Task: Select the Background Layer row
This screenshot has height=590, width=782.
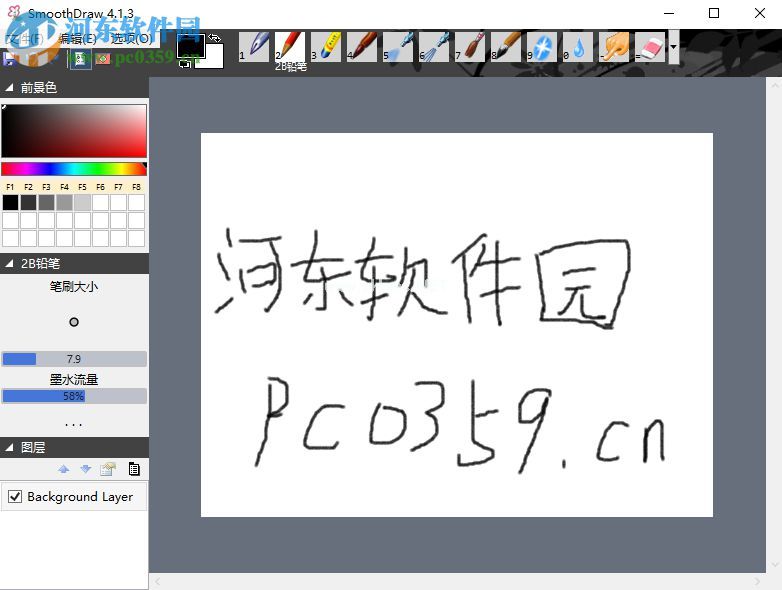Action: click(x=74, y=497)
